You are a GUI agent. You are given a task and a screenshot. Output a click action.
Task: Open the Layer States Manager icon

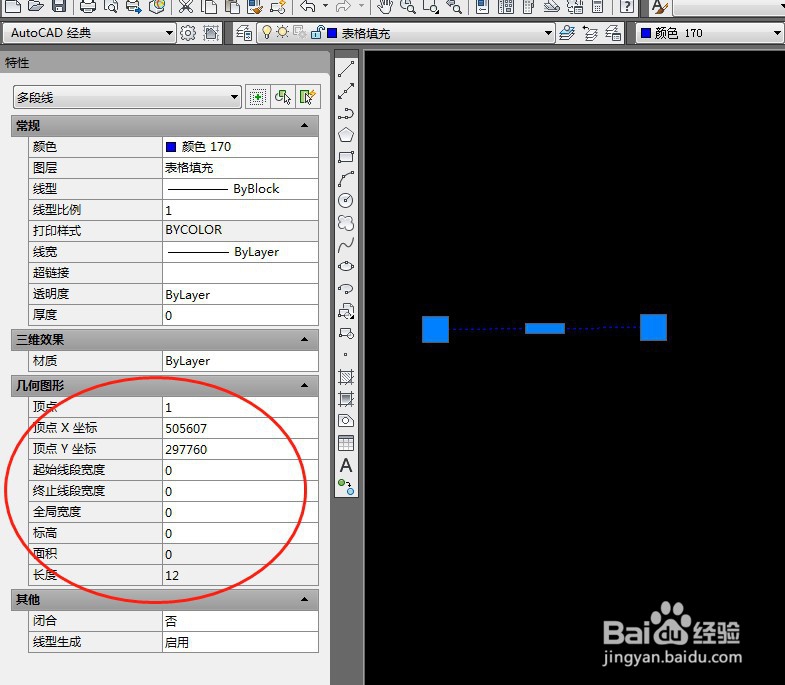click(613, 33)
